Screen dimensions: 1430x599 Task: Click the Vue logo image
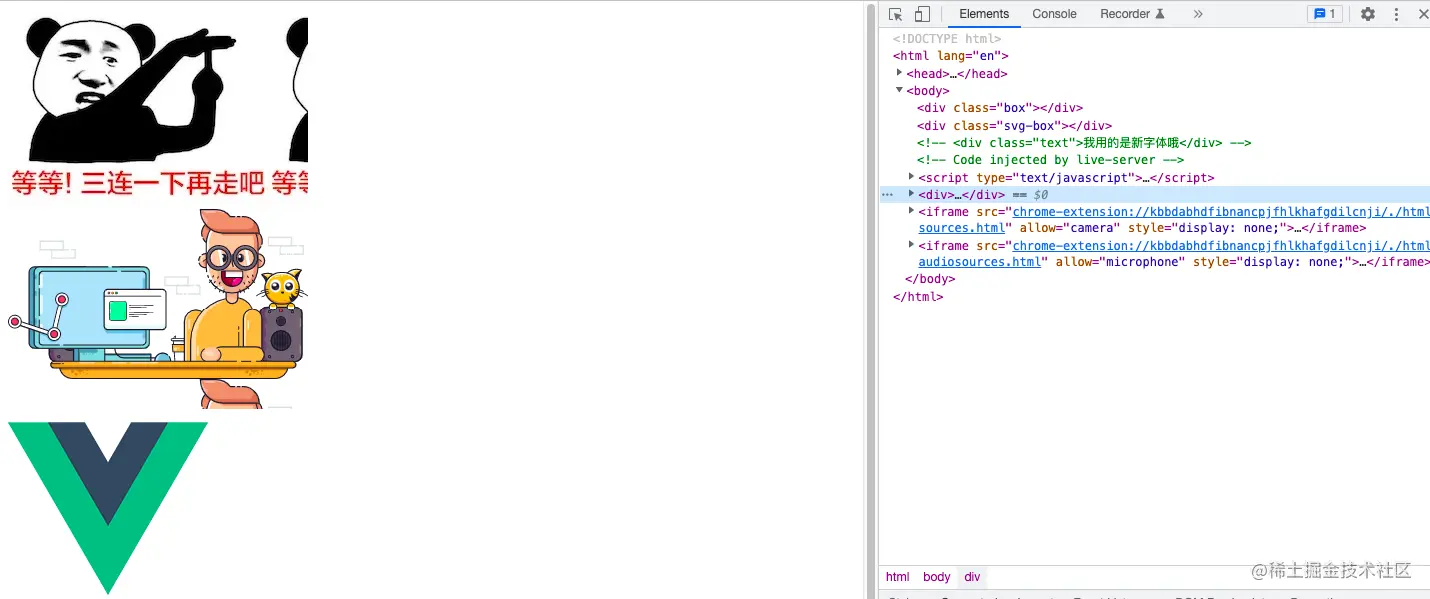[108, 508]
